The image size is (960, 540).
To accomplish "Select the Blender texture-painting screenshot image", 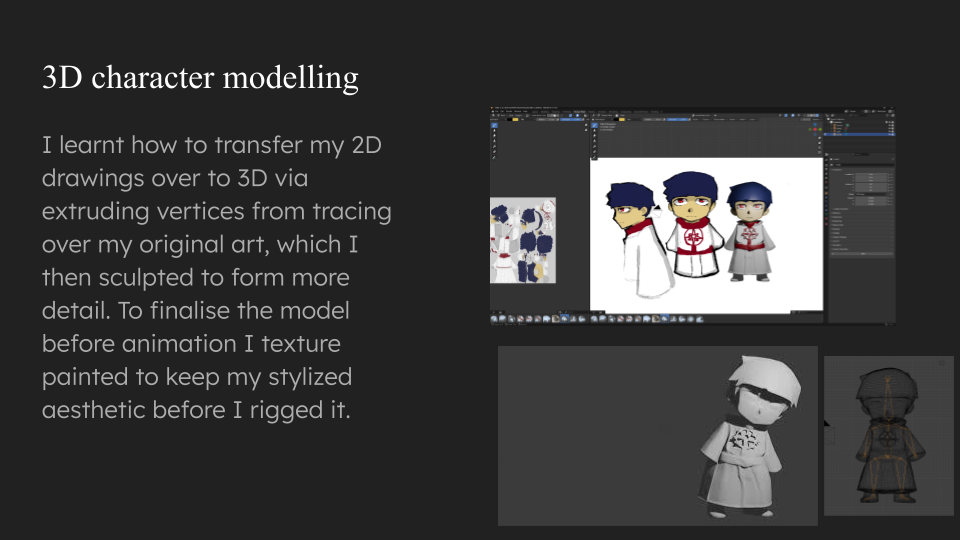I will 692,216.
